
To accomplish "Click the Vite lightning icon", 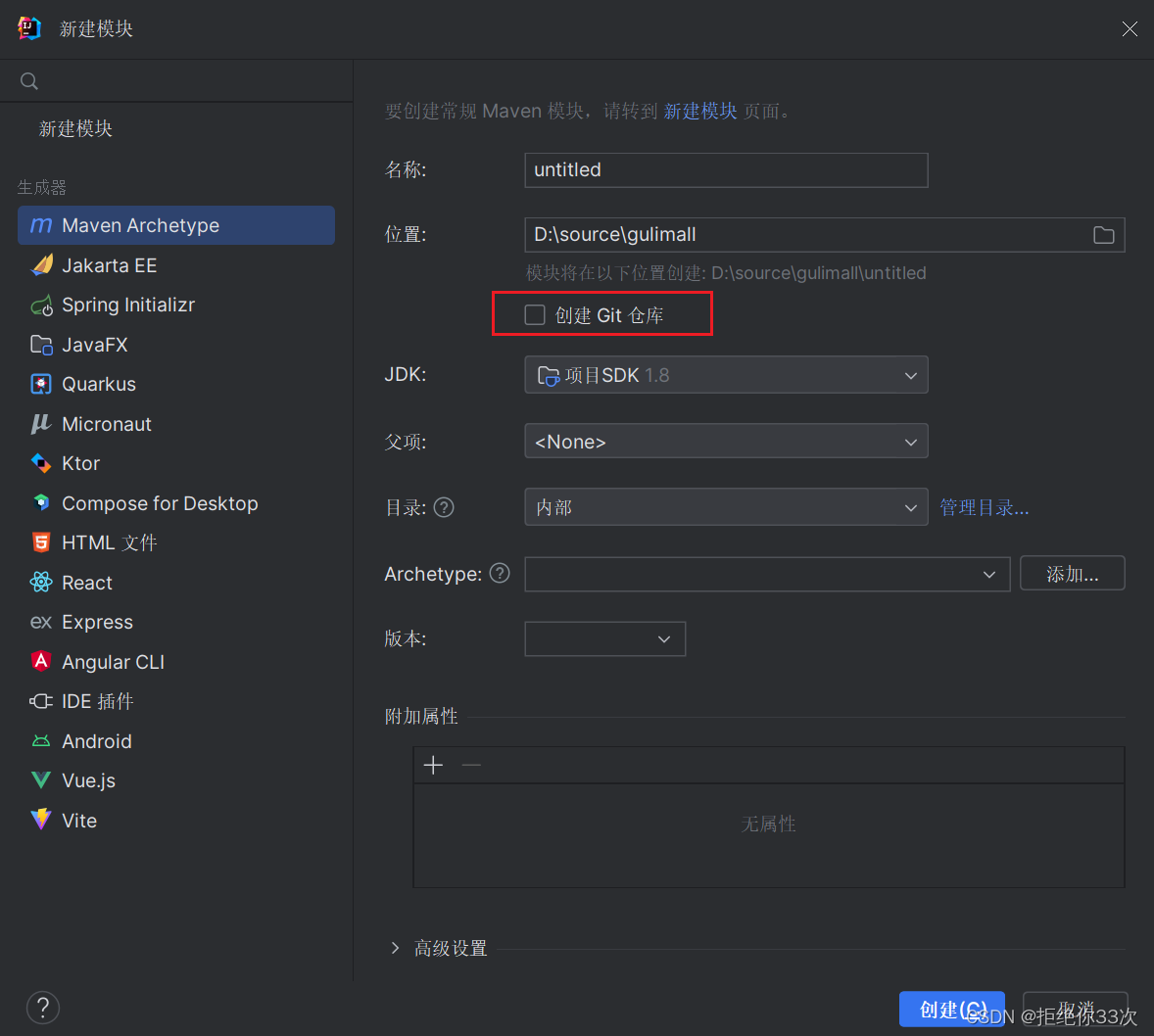I will [41, 820].
